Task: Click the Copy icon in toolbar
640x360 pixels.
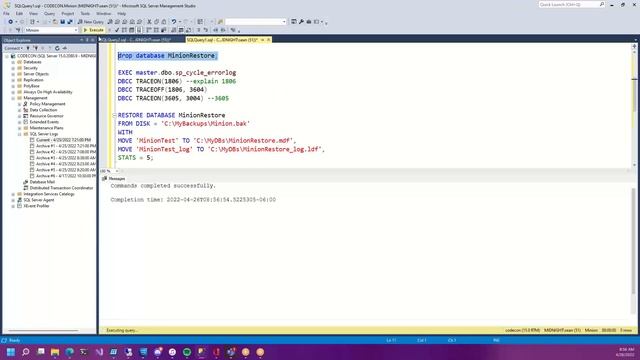Action: pos(156,22)
